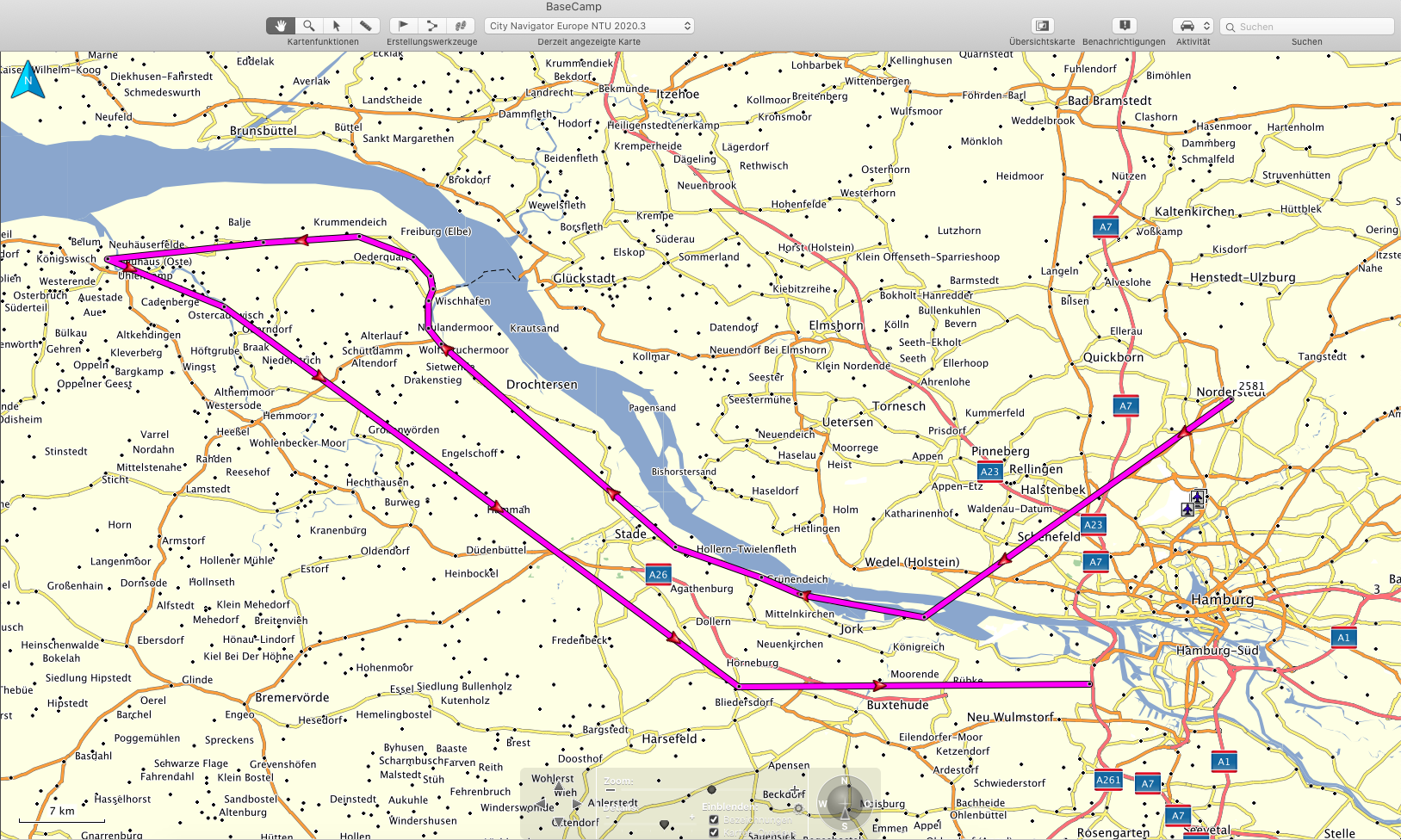
Task: Click the zoom slider knob
Action: click(711, 789)
